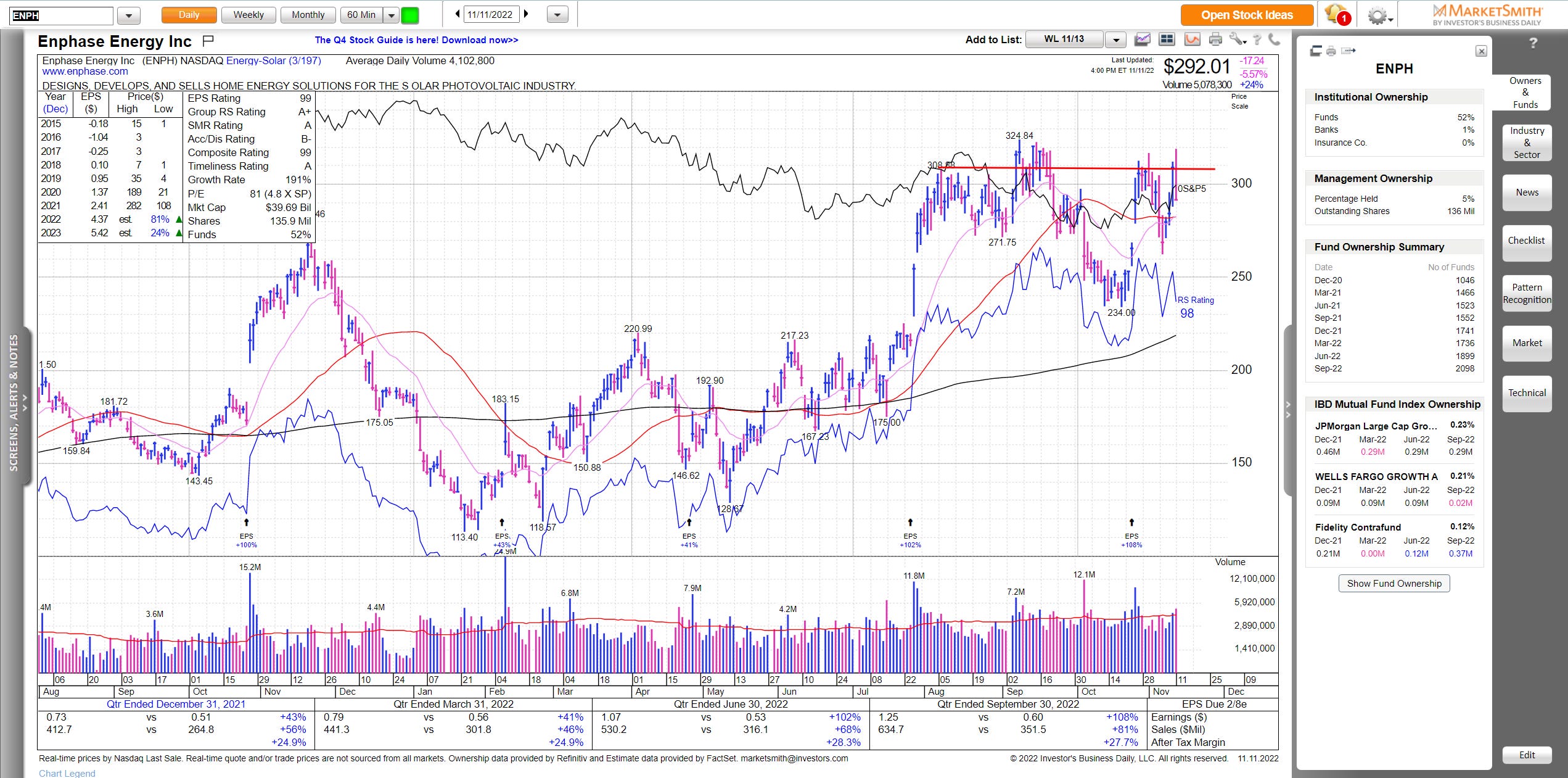Click the (Dec) fiscal year link
This screenshot has width=1568, height=778.
(x=55, y=109)
